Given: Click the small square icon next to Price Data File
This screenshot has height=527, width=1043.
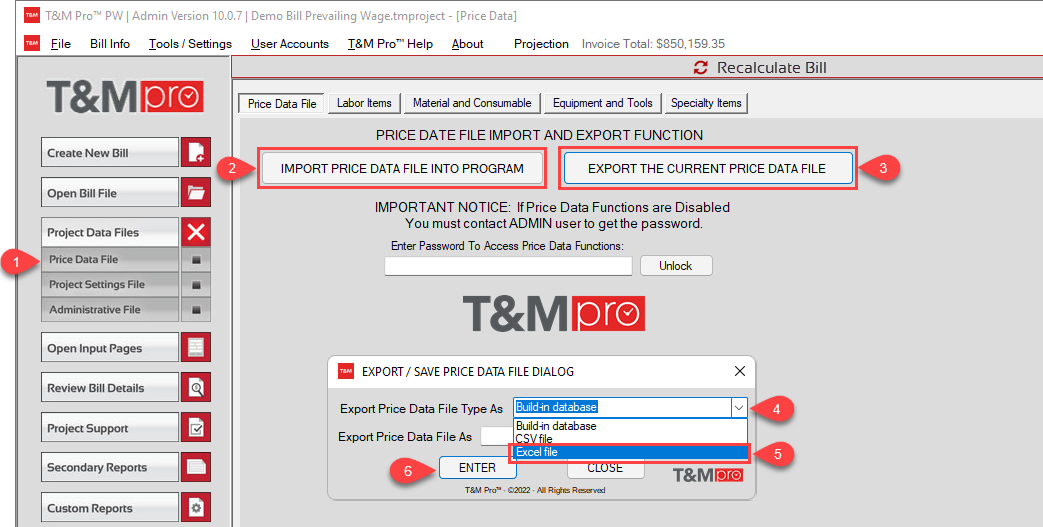Looking at the screenshot, I should [196, 260].
